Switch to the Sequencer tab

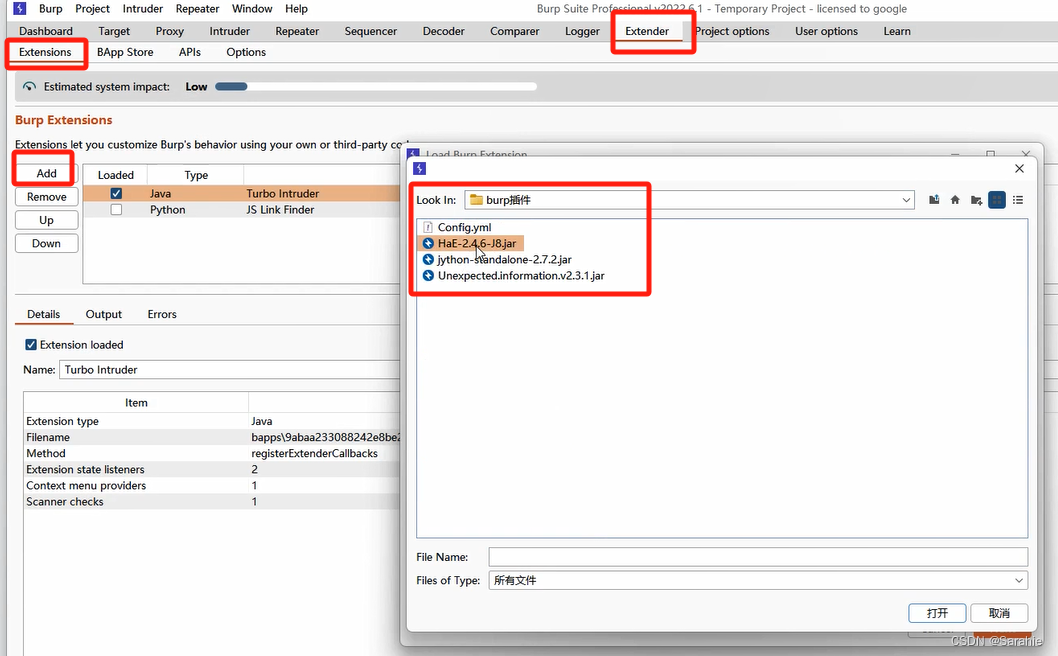coord(370,31)
